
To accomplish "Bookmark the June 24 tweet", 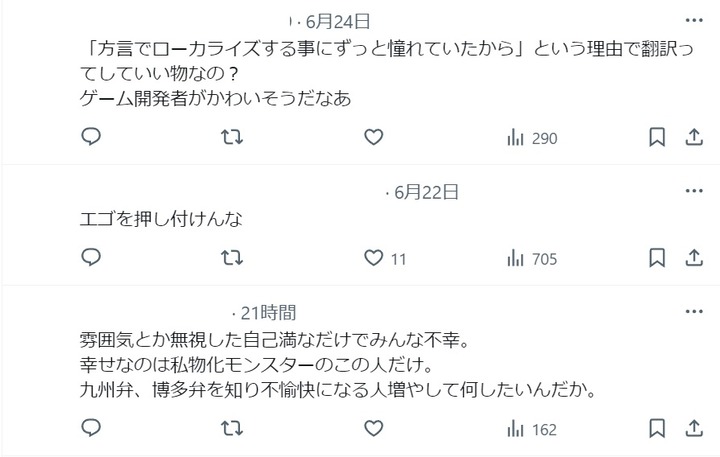I will point(657,137).
